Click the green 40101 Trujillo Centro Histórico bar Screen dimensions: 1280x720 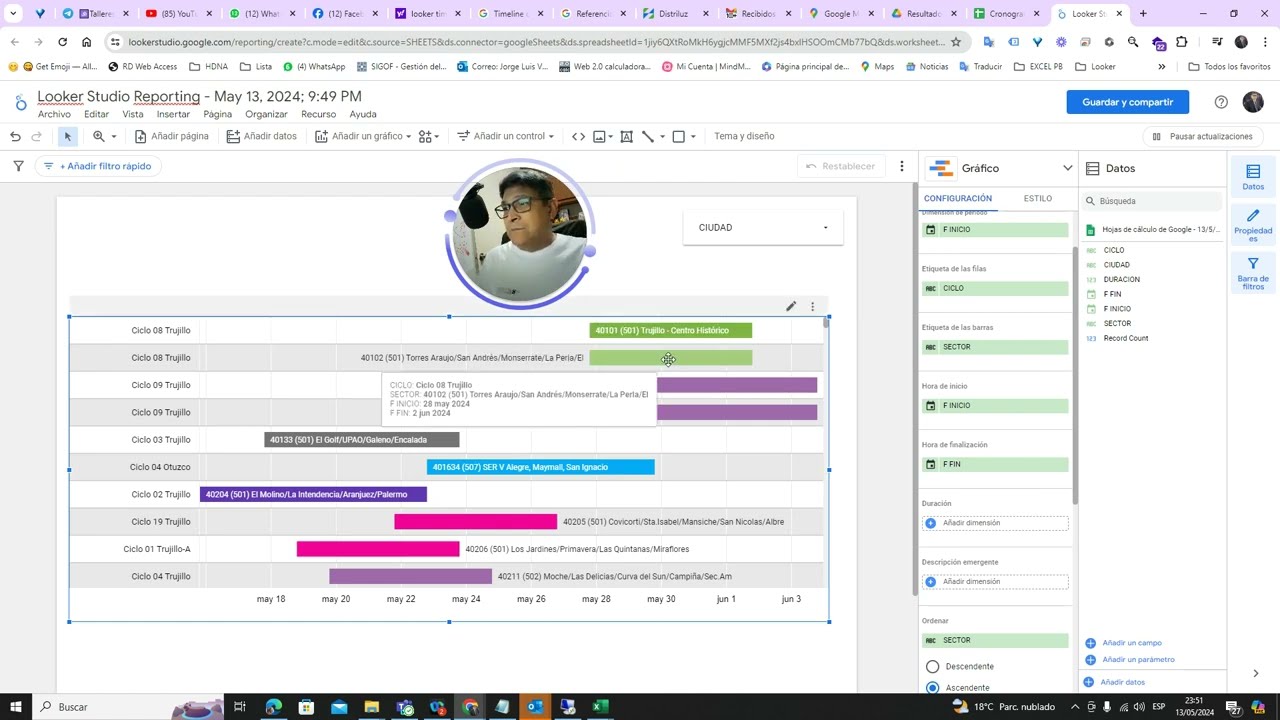click(670, 330)
